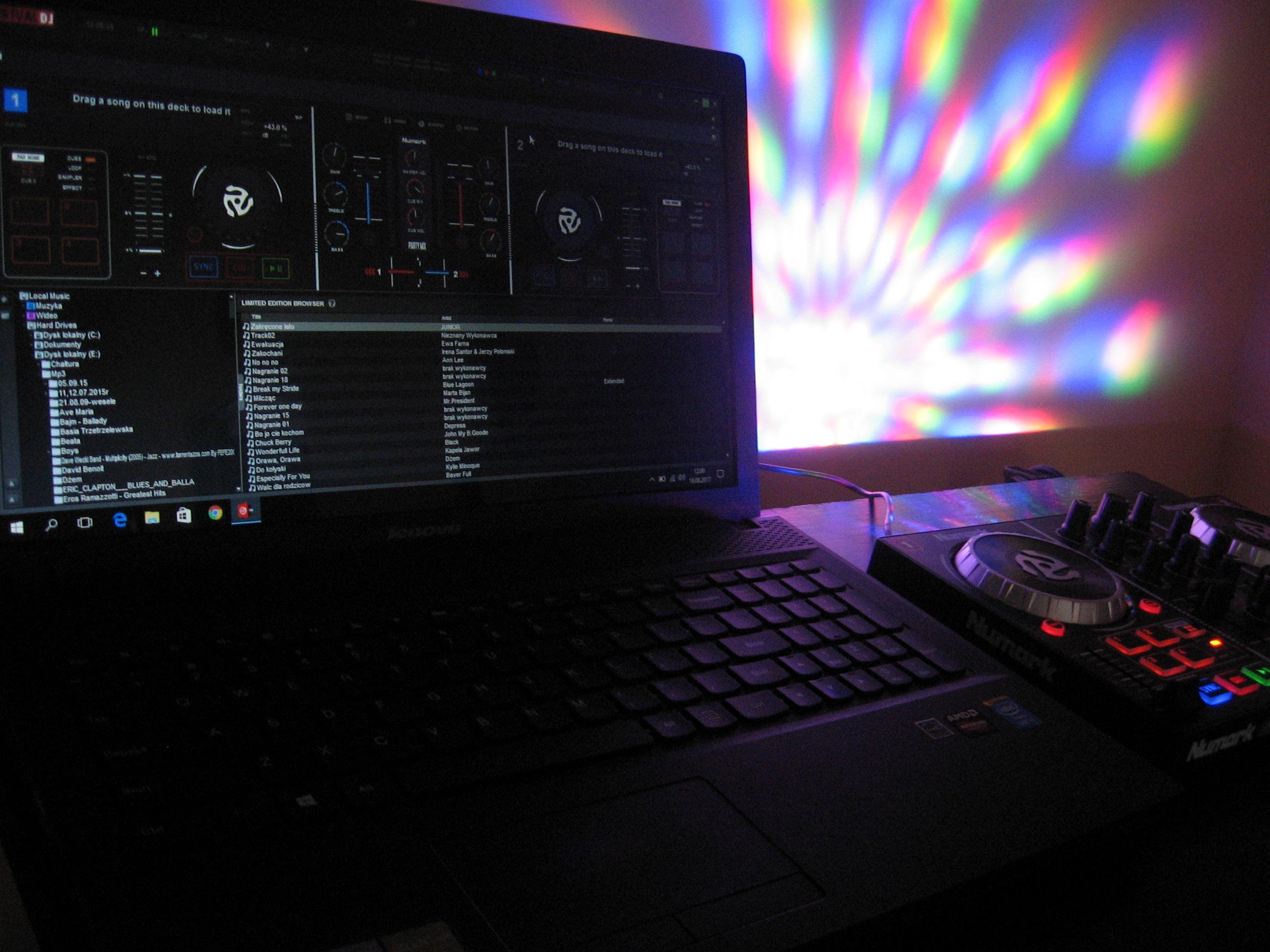Screen dimensions: 1270x952
Task: Select LOOP pad mode on deck 1
Action: pos(75,168)
